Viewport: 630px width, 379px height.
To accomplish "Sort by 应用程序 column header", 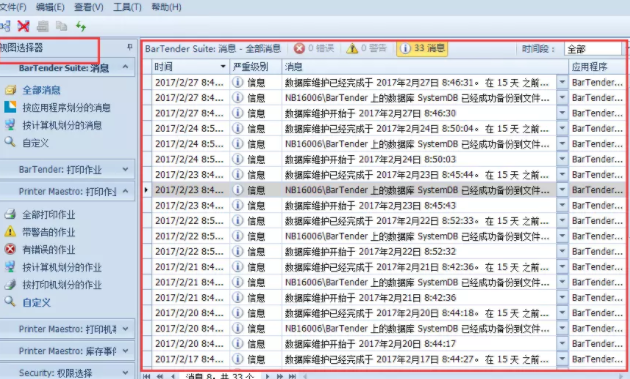I will click(597, 67).
